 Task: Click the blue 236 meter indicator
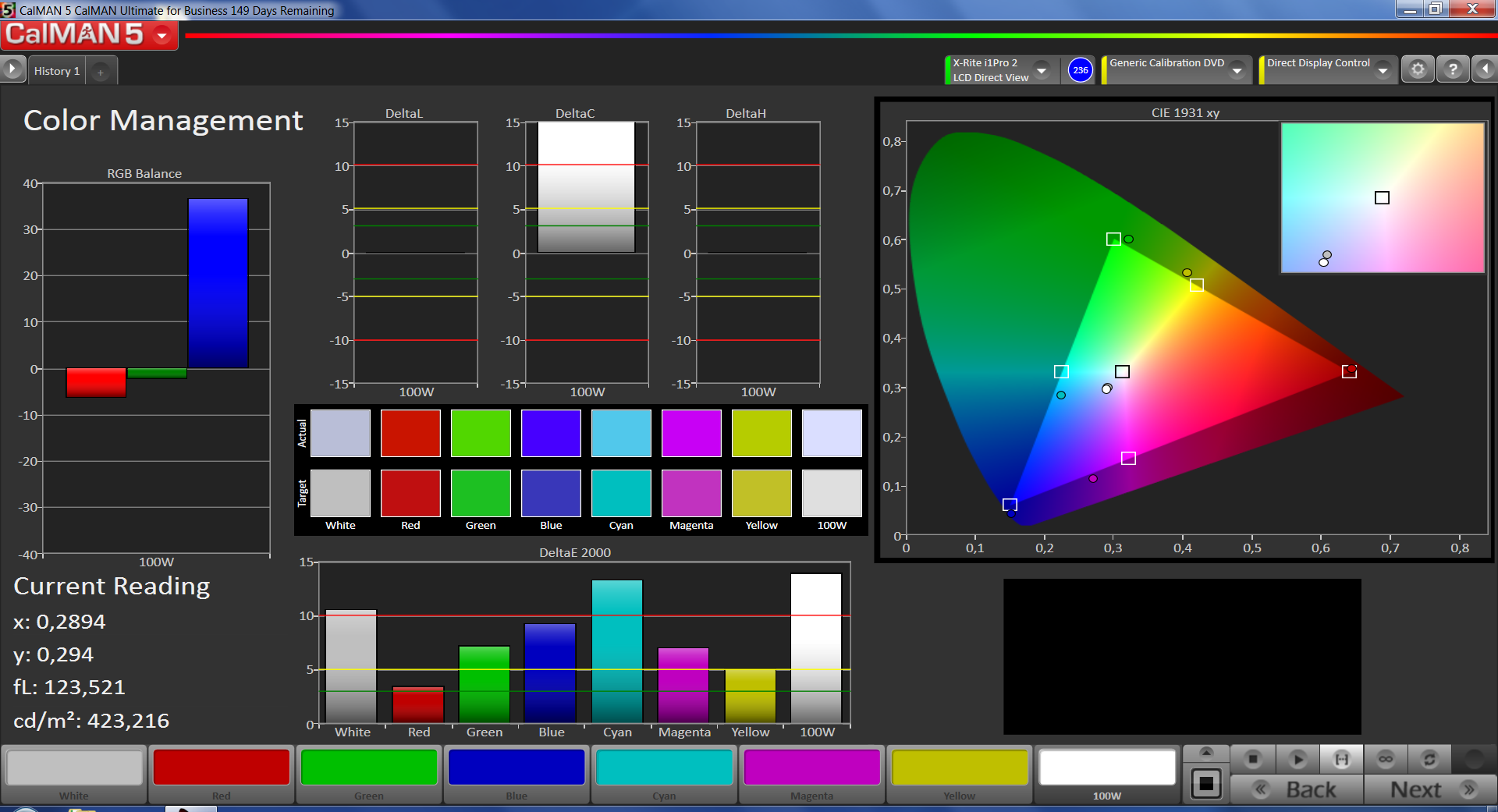point(1080,70)
